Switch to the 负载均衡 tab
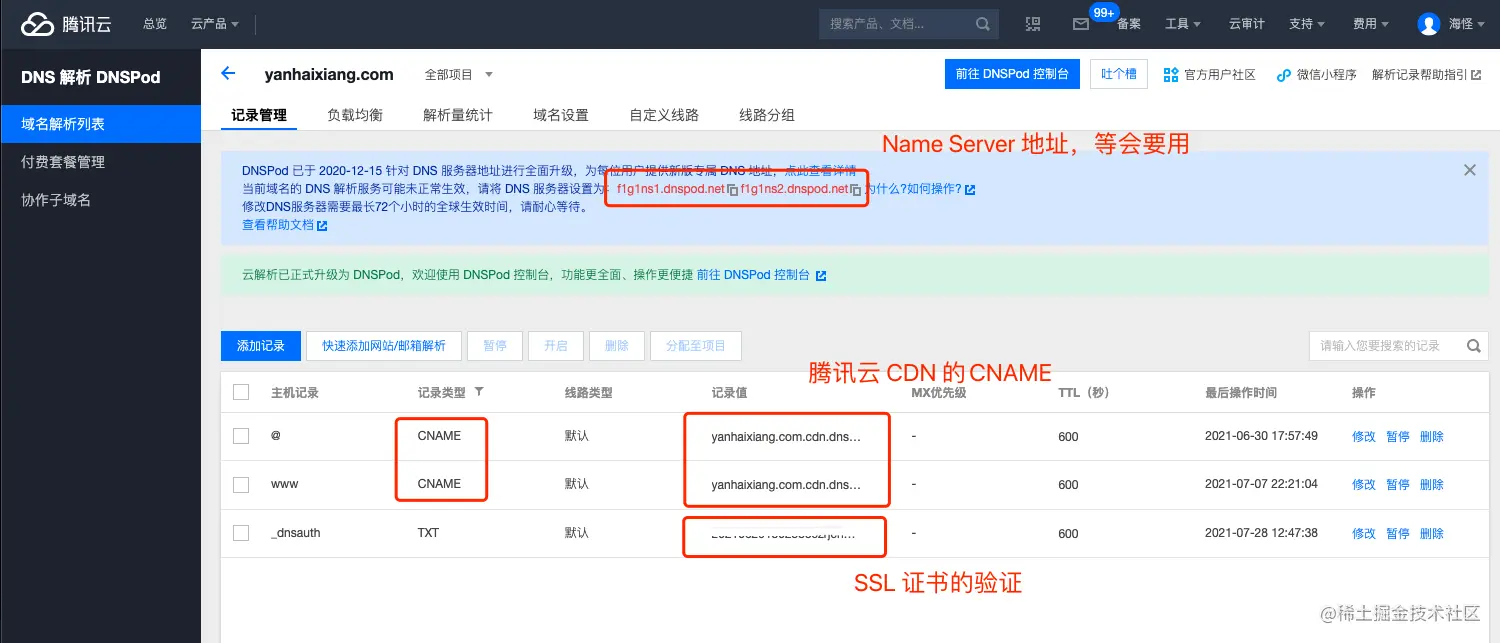 355,115
